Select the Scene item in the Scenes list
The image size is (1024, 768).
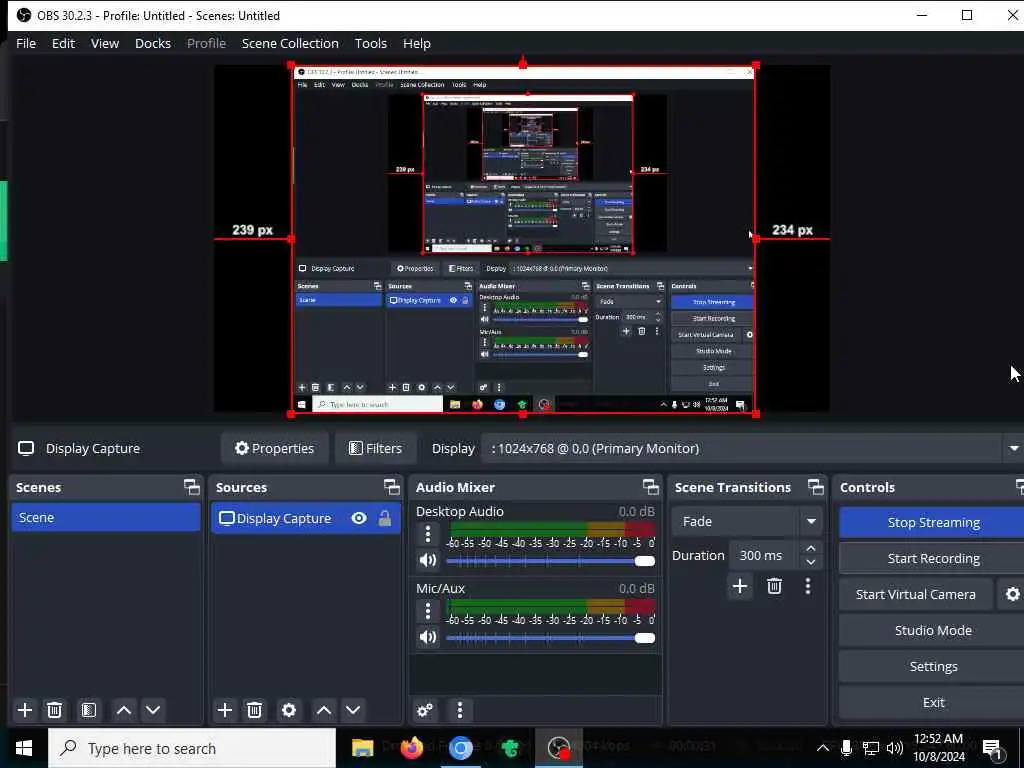[106, 517]
